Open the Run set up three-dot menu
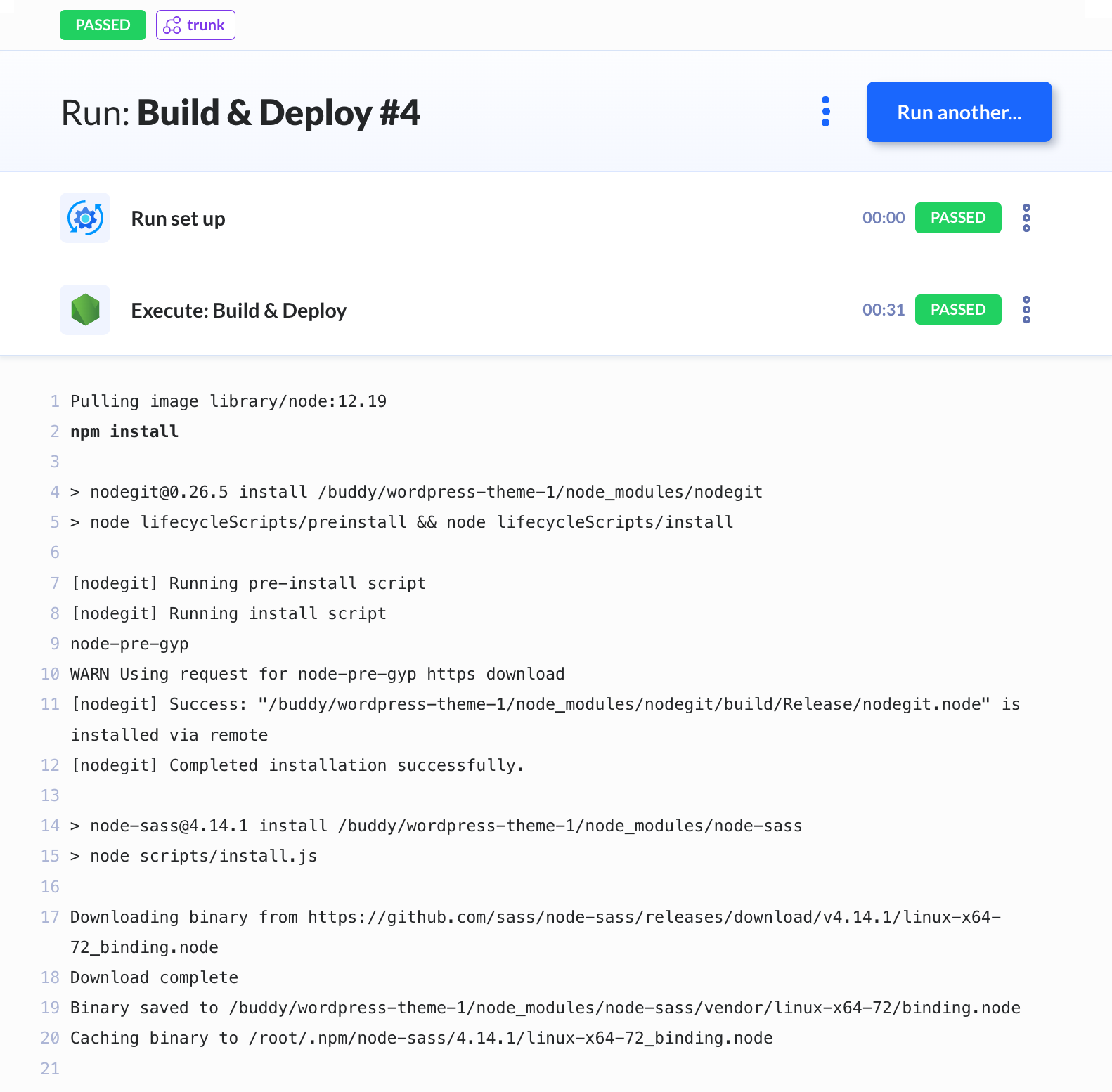1112x1092 pixels. pyautogui.click(x=1026, y=218)
